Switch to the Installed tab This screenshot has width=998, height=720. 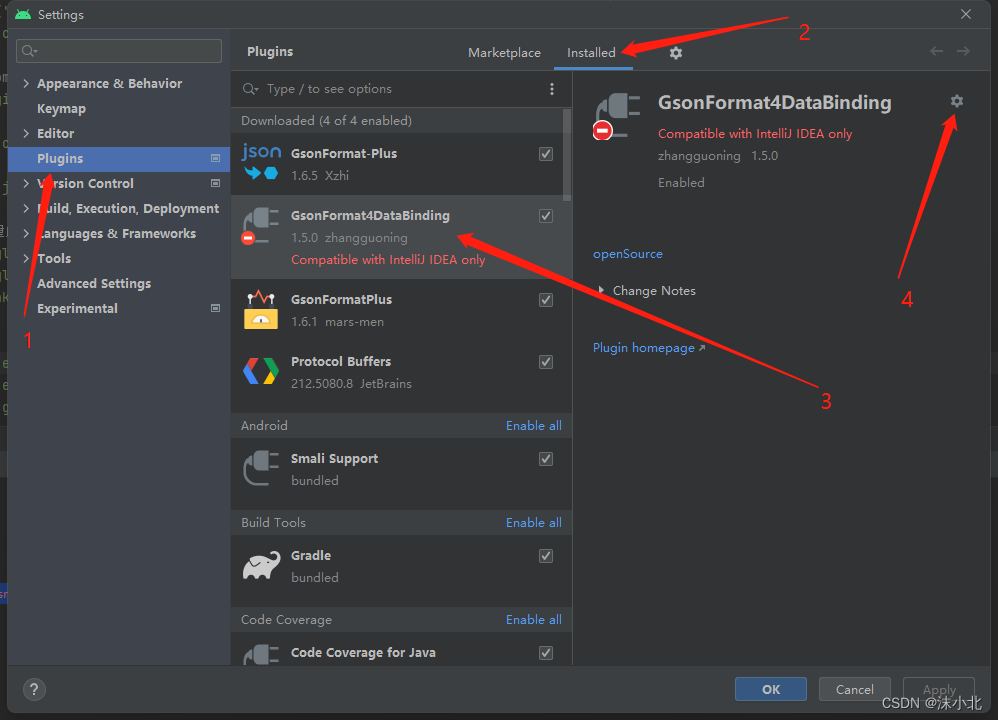coord(591,53)
